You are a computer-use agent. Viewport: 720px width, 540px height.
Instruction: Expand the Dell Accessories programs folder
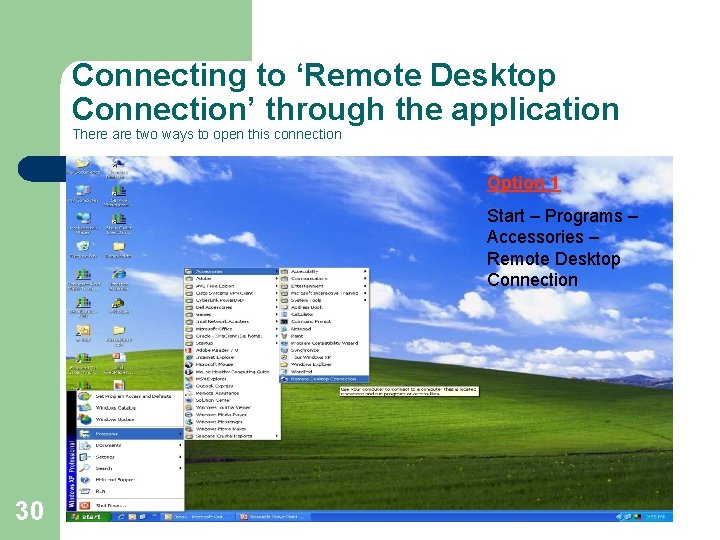[232, 307]
